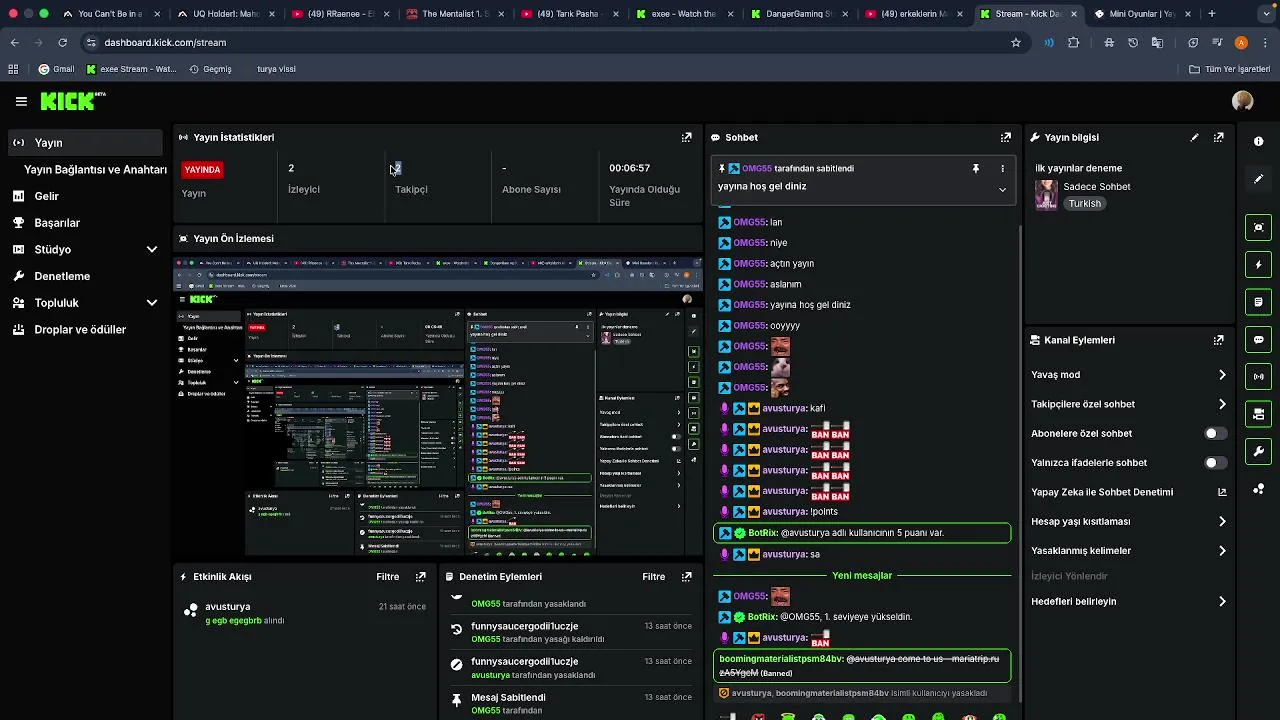Click the Turkish language tag
The width and height of the screenshot is (1280, 720).
pyautogui.click(x=1084, y=204)
